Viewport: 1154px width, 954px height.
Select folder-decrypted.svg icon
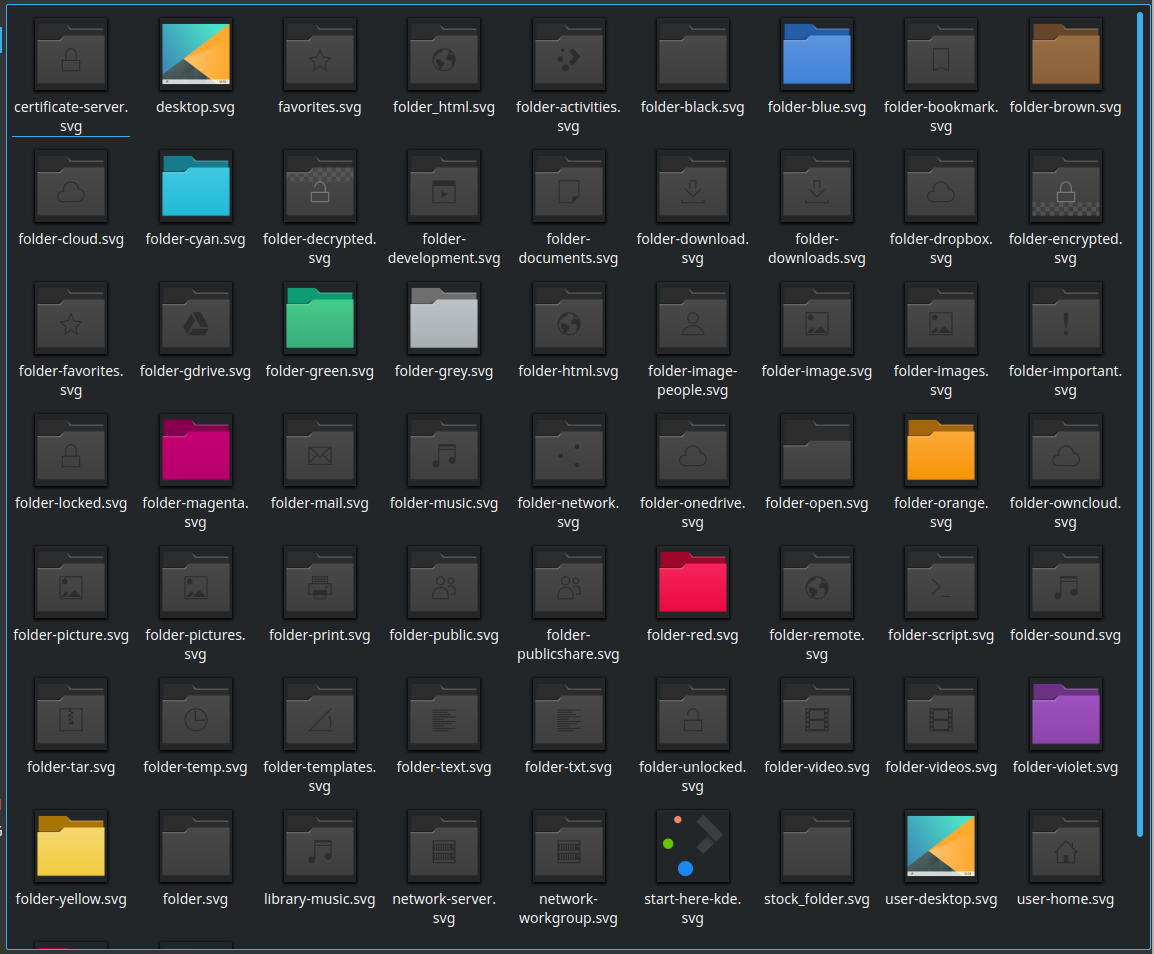(319, 186)
